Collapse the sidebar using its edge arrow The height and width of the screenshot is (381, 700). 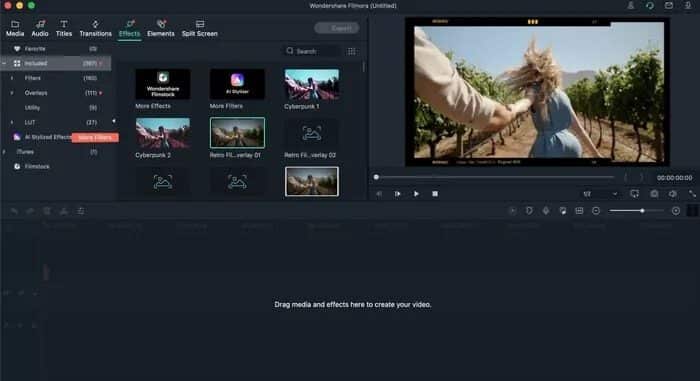click(114, 121)
